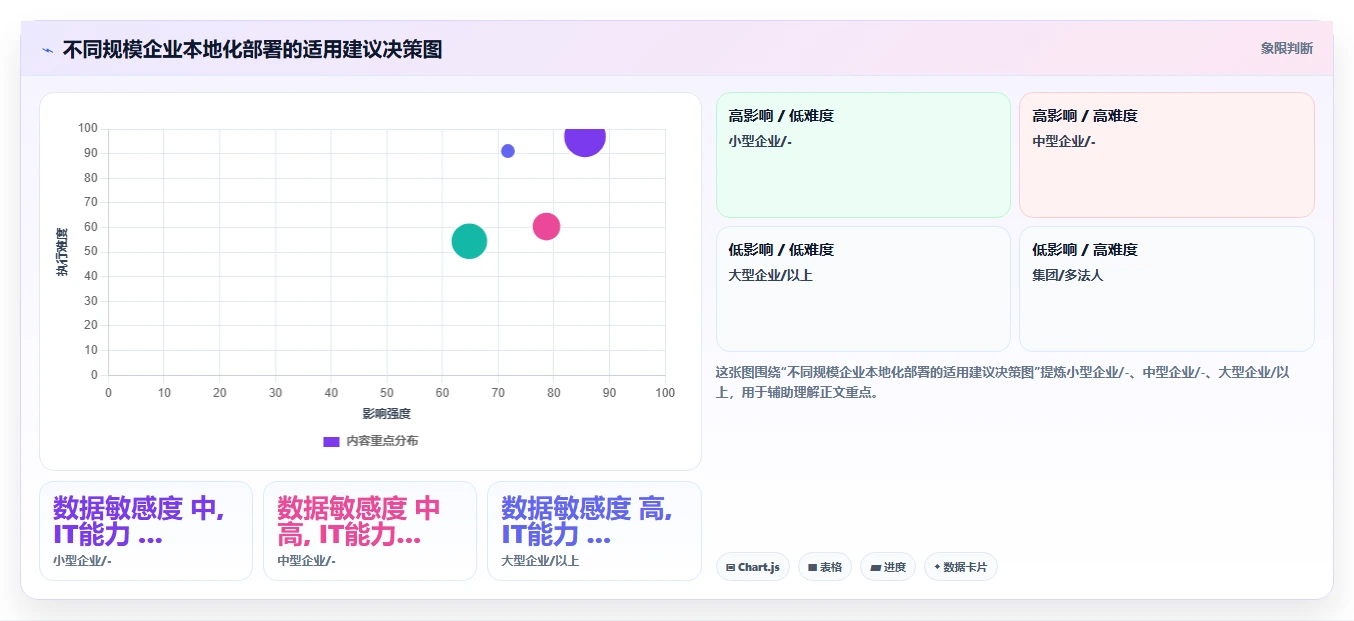Click the 数据卡片 tag

tap(961, 567)
